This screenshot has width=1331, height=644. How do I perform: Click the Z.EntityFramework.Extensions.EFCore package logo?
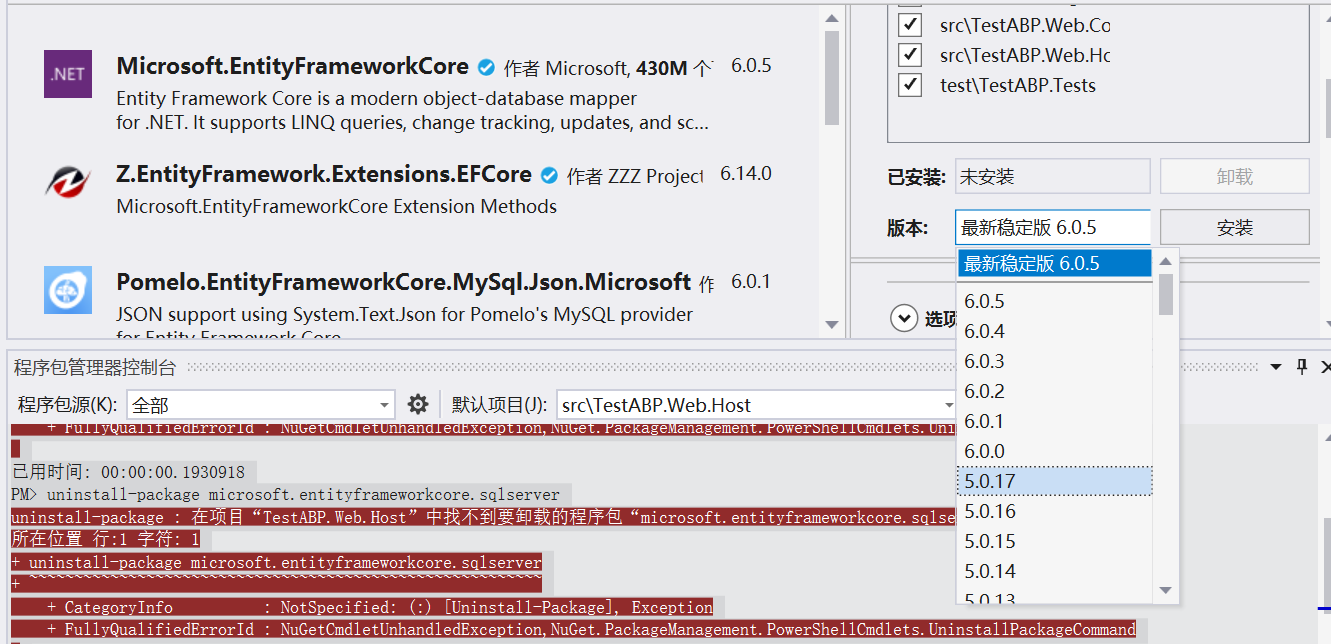point(68,181)
